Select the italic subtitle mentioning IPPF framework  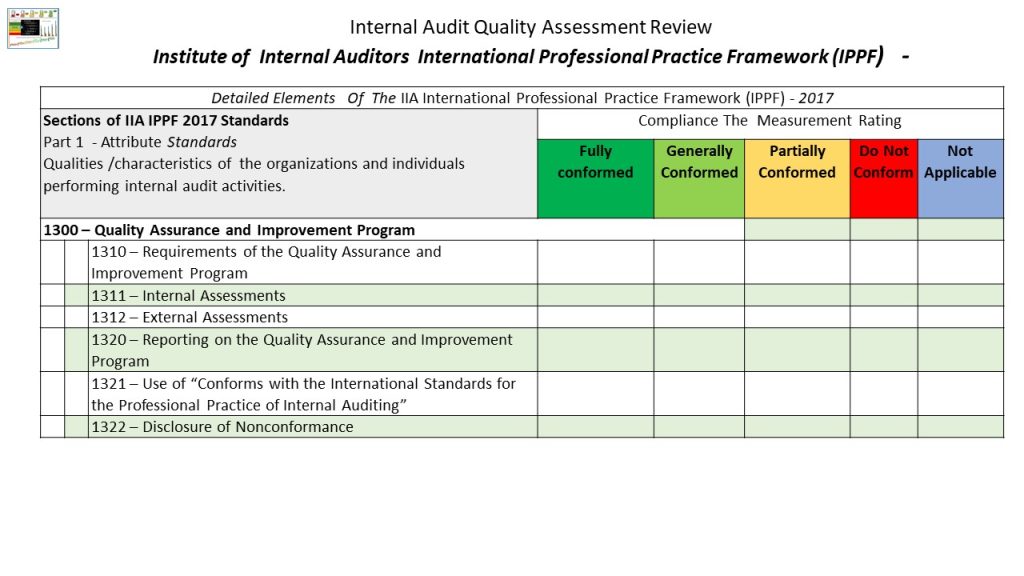point(531,56)
